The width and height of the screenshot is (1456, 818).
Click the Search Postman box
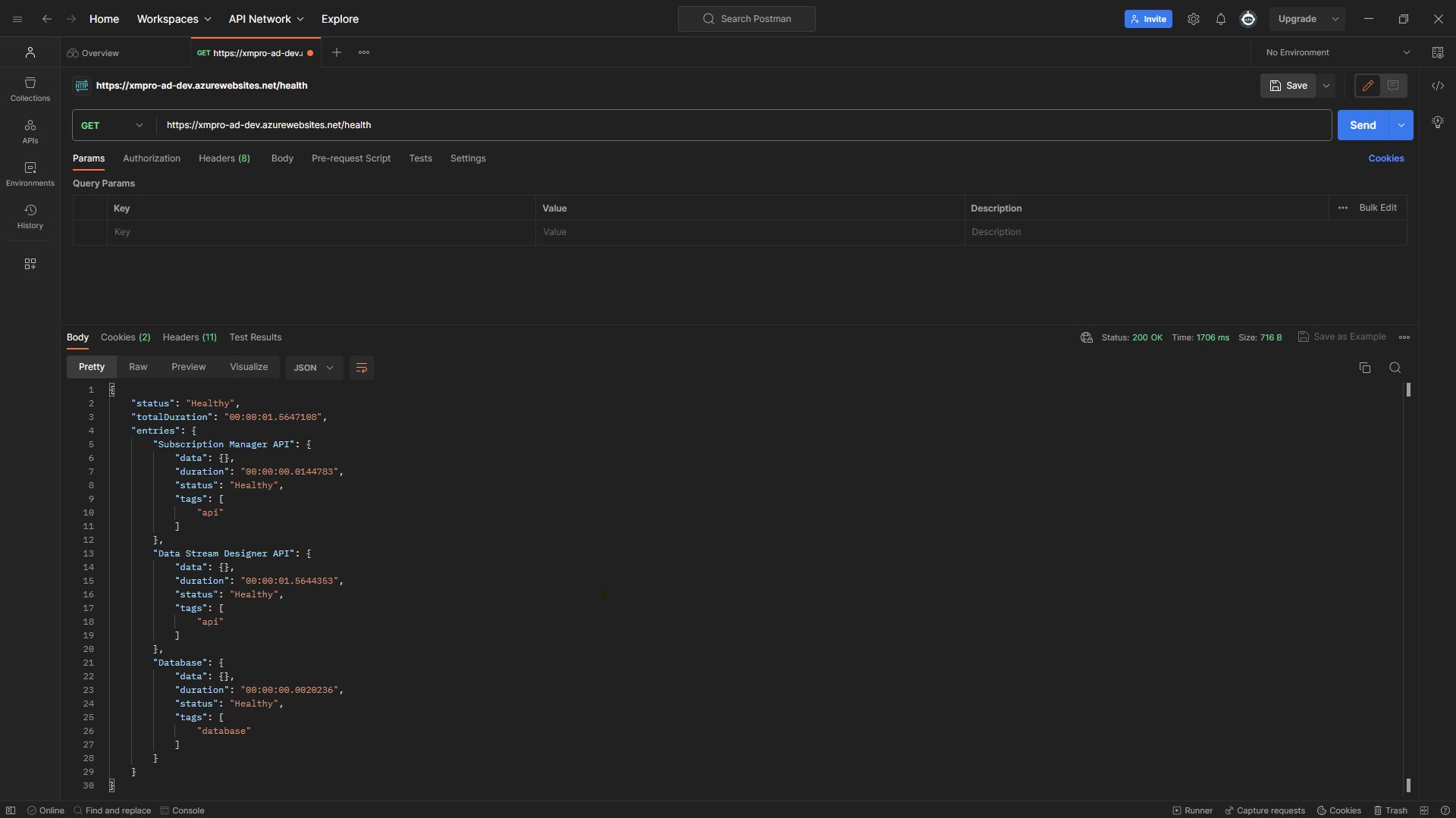pyautogui.click(x=747, y=19)
